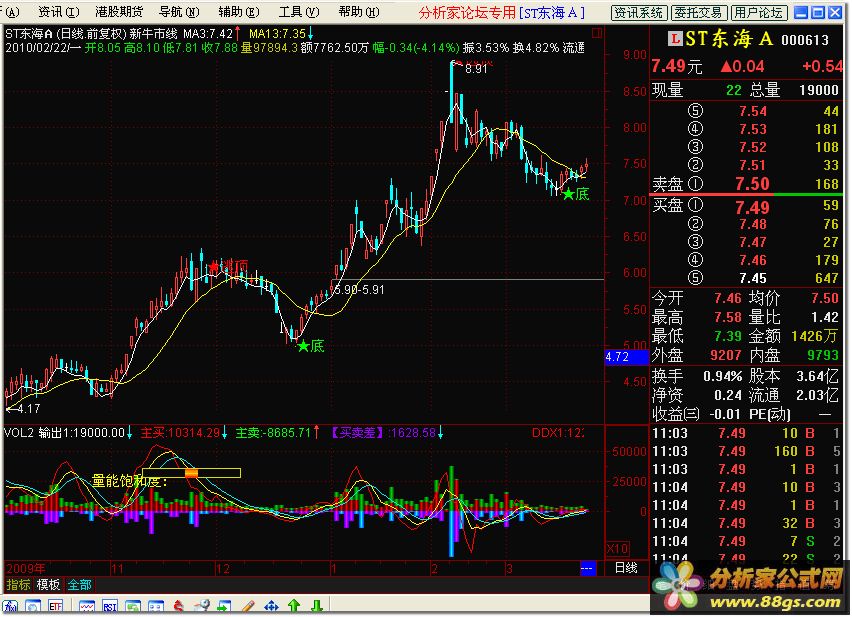852x617 pixels.
Task: Click the 日线 period label
Action: 626,568
